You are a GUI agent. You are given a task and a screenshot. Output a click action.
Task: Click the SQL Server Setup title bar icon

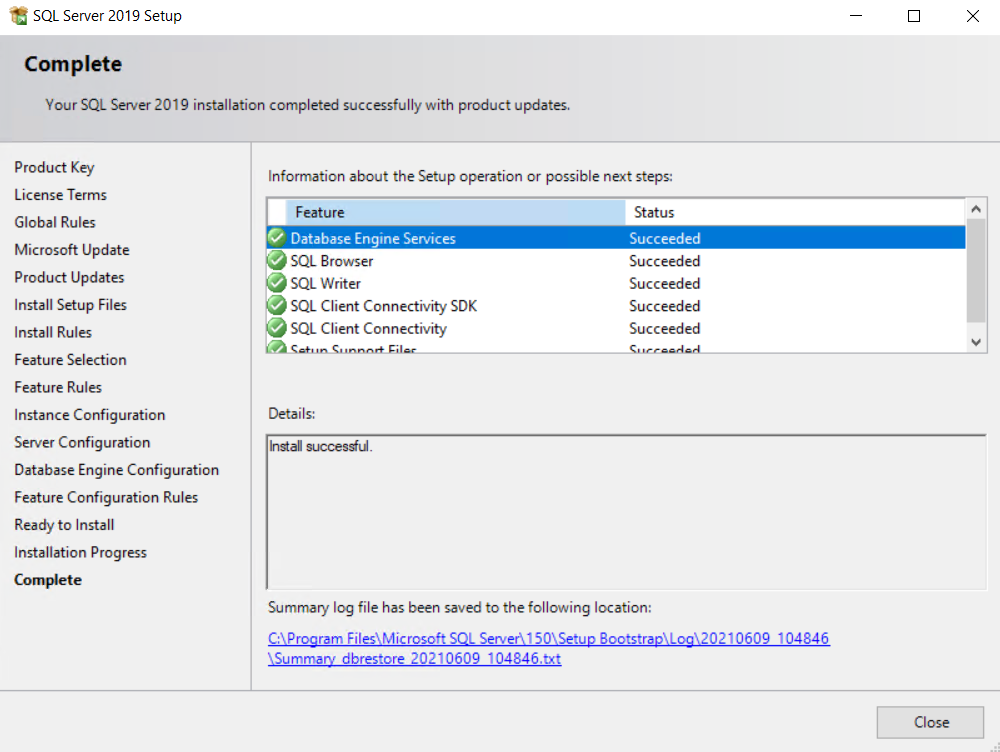point(18,16)
